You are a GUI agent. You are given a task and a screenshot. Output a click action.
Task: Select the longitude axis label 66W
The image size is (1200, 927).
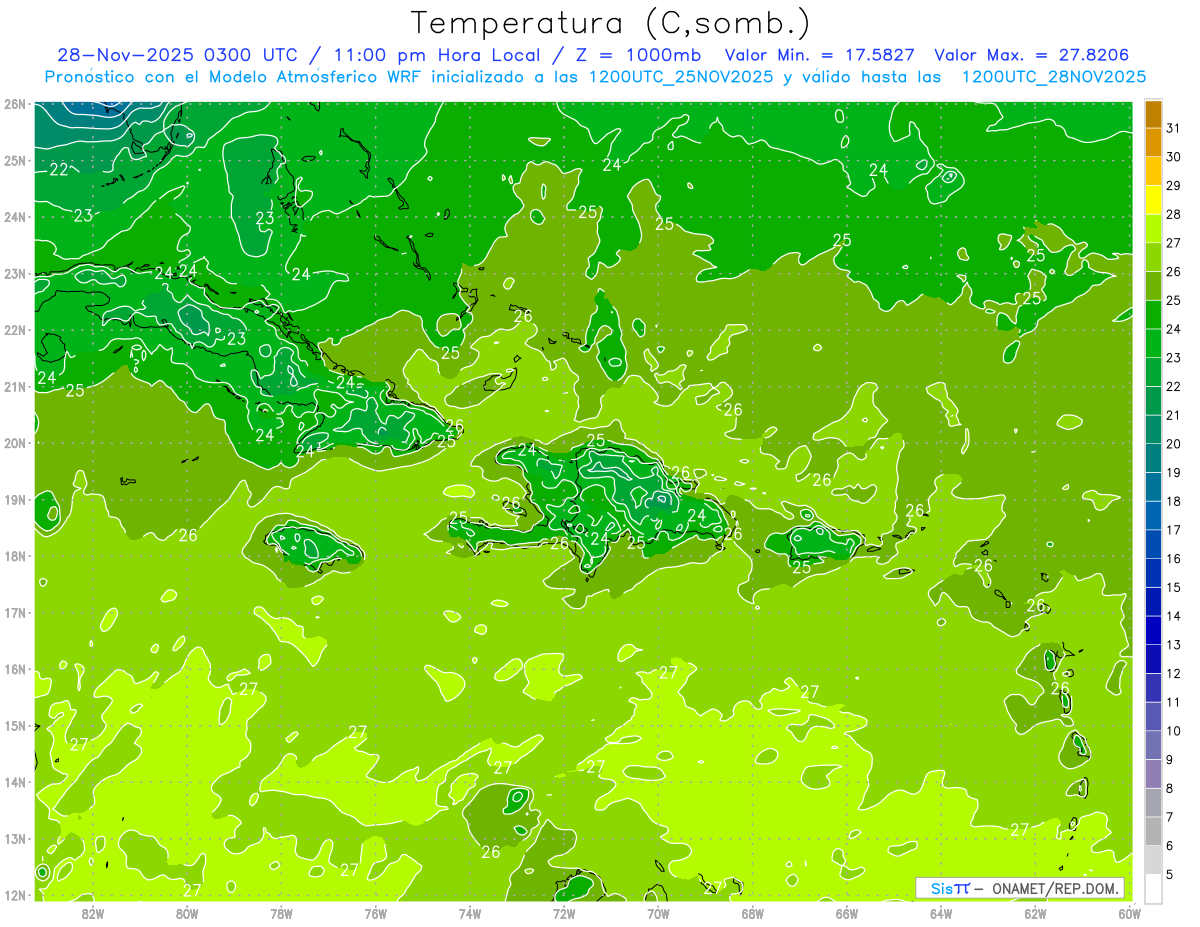pos(846,913)
